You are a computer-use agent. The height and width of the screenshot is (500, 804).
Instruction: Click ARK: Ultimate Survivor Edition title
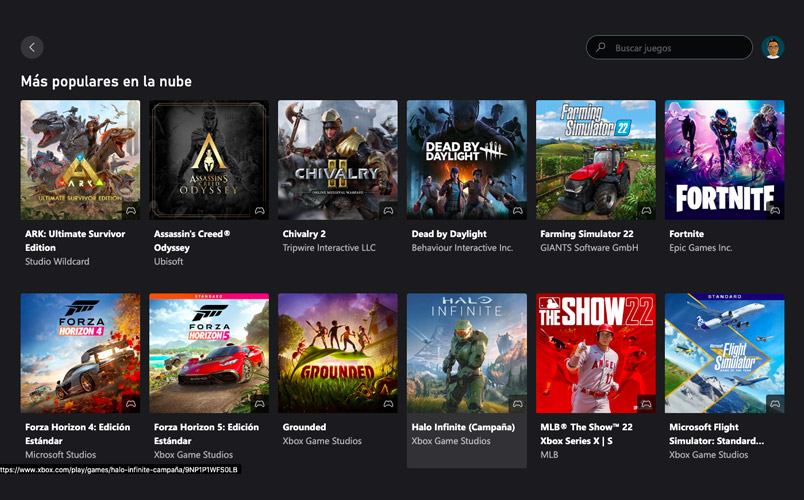(x=75, y=241)
